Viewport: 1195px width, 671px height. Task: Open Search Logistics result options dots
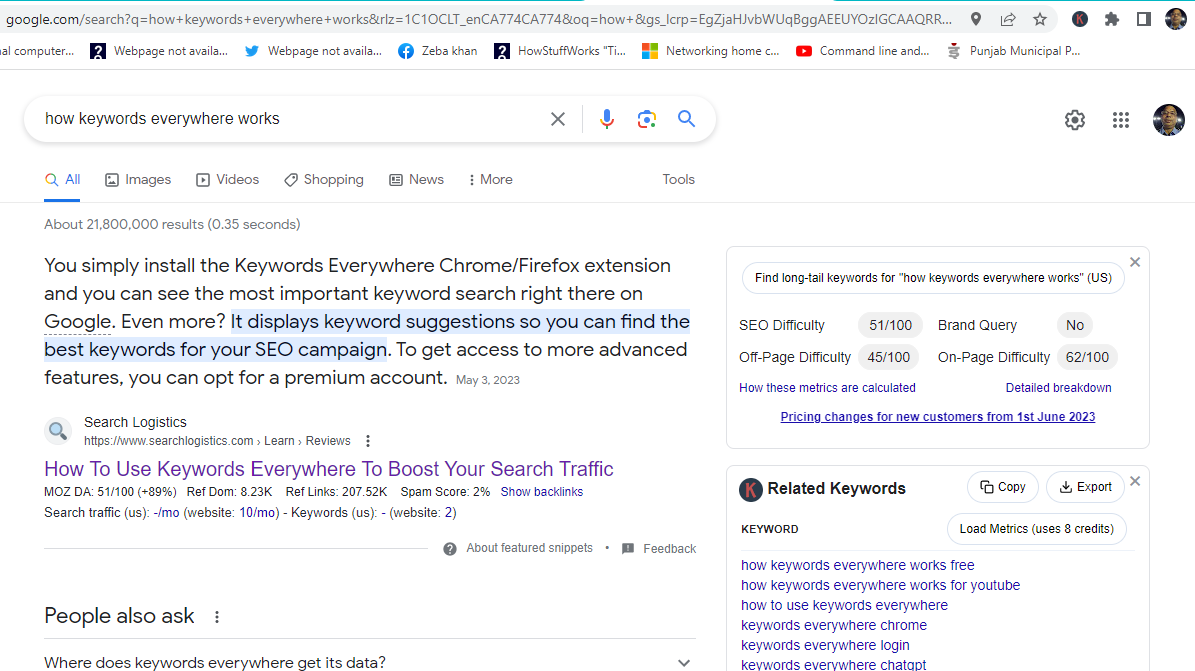tap(368, 441)
